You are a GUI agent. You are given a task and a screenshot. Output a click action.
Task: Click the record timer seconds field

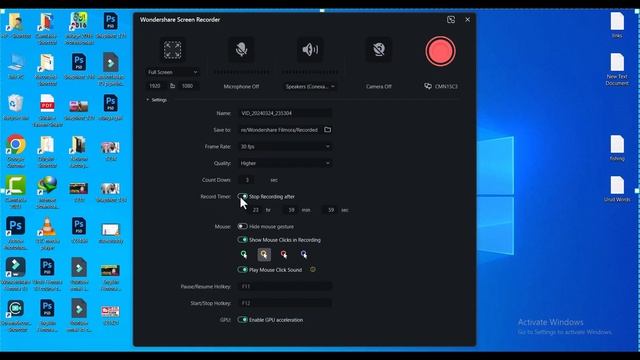(331, 210)
